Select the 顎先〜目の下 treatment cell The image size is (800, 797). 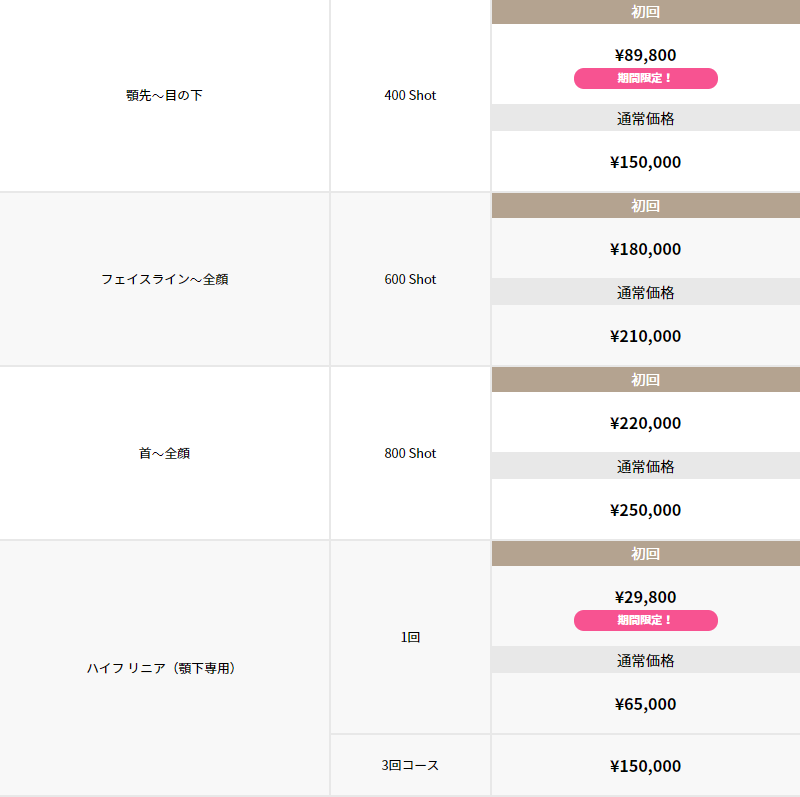pos(164,95)
